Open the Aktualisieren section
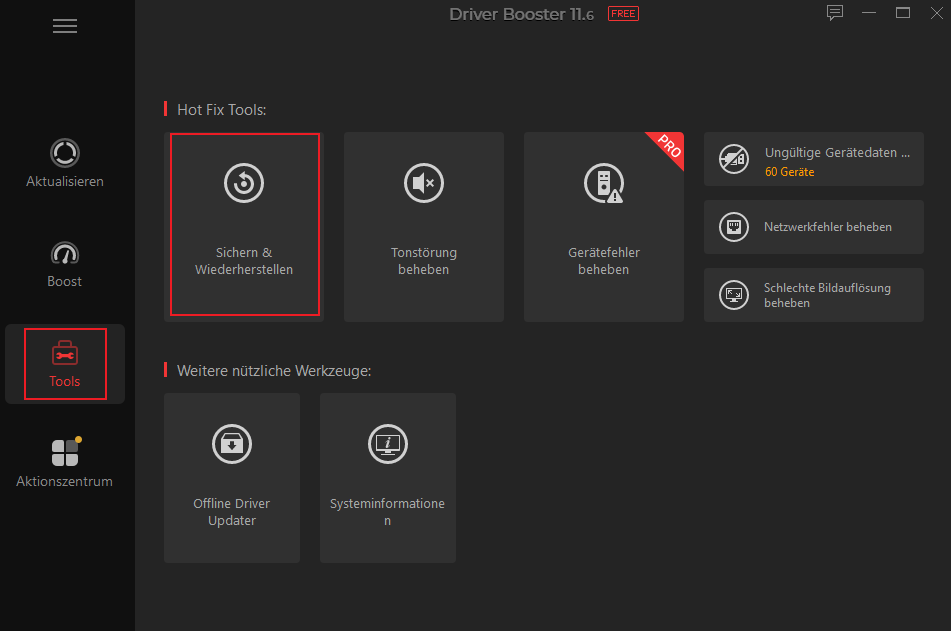Screen dimensions: 951x631 click(65, 164)
